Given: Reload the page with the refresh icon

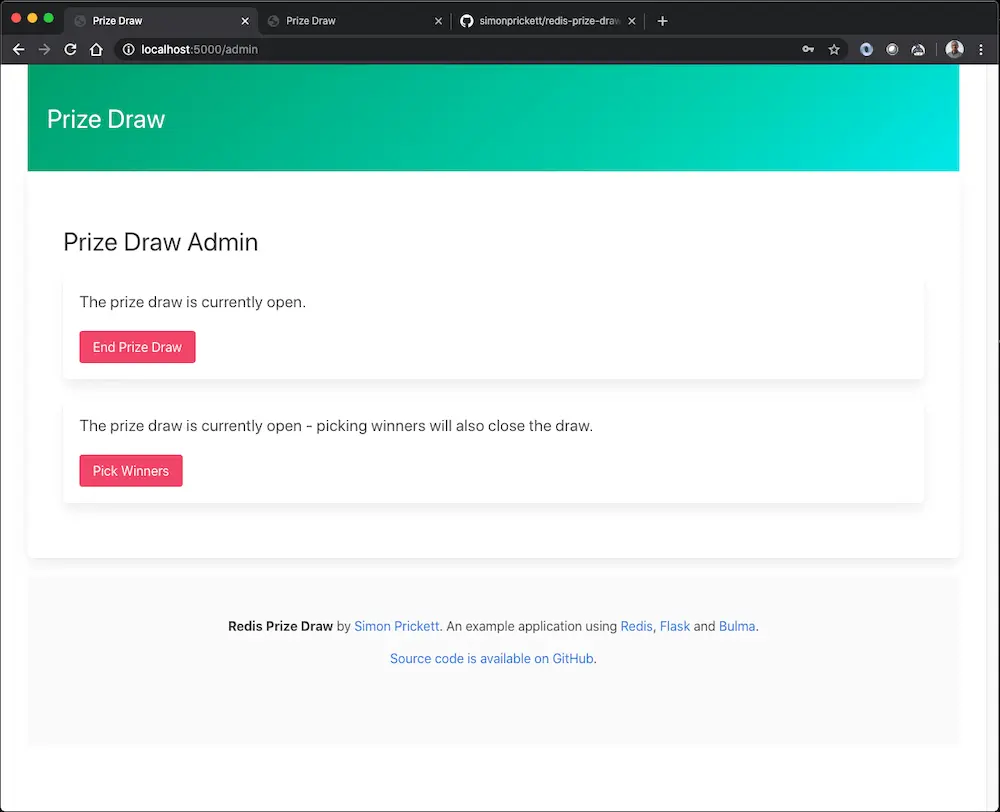Looking at the screenshot, I should coord(70,49).
